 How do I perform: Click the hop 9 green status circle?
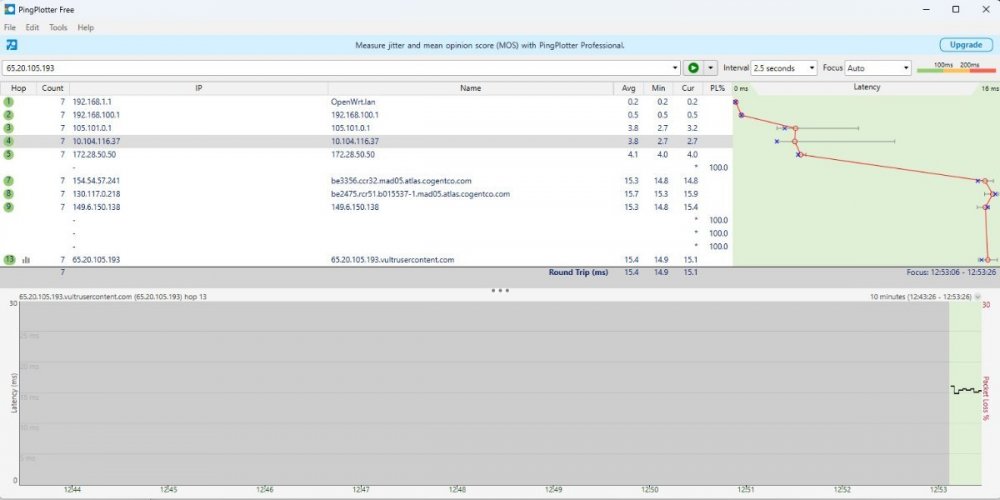pyautogui.click(x=9, y=207)
